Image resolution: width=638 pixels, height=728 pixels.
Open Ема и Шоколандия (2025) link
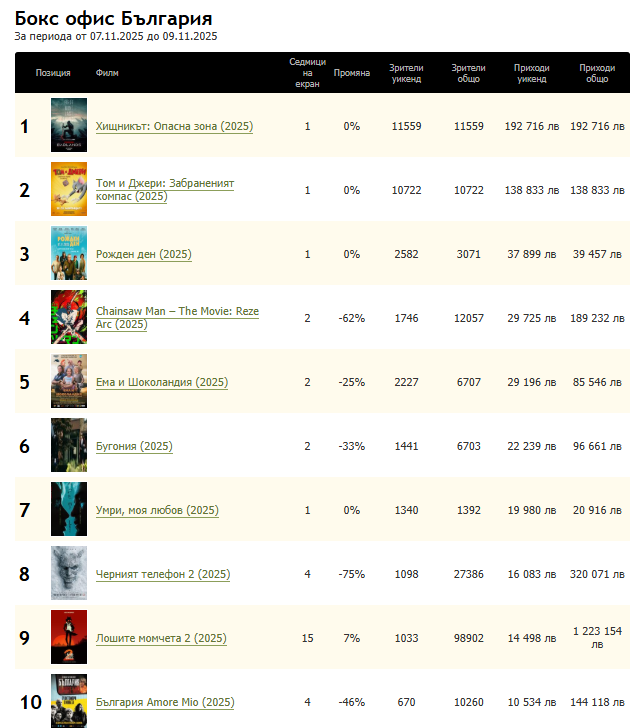[162, 383]
